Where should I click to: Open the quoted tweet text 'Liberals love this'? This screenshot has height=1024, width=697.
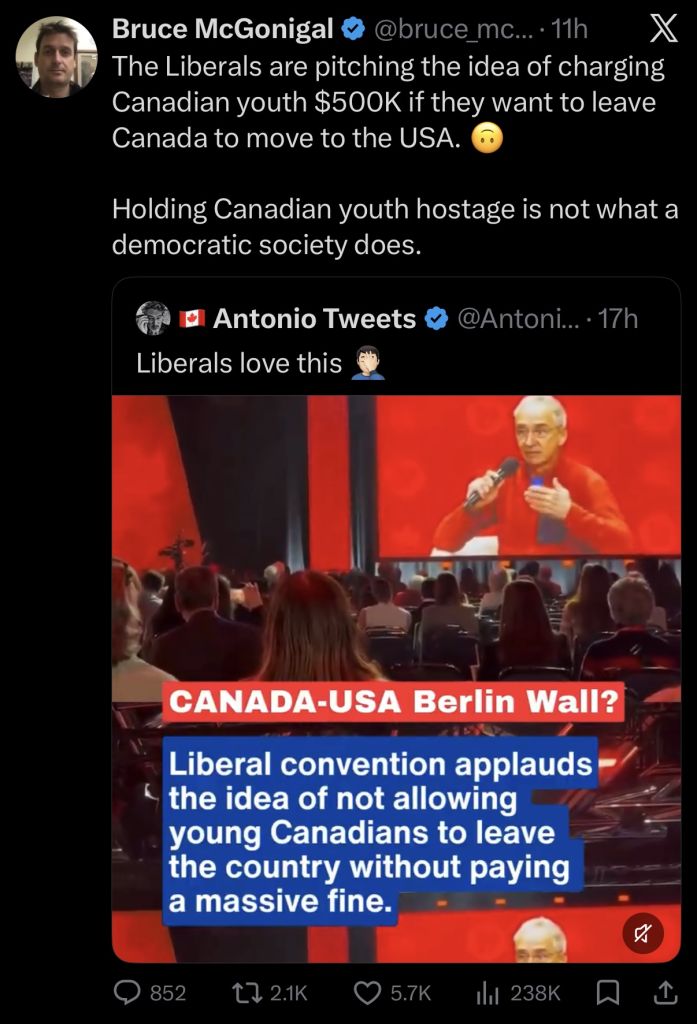tap(239, 363)
